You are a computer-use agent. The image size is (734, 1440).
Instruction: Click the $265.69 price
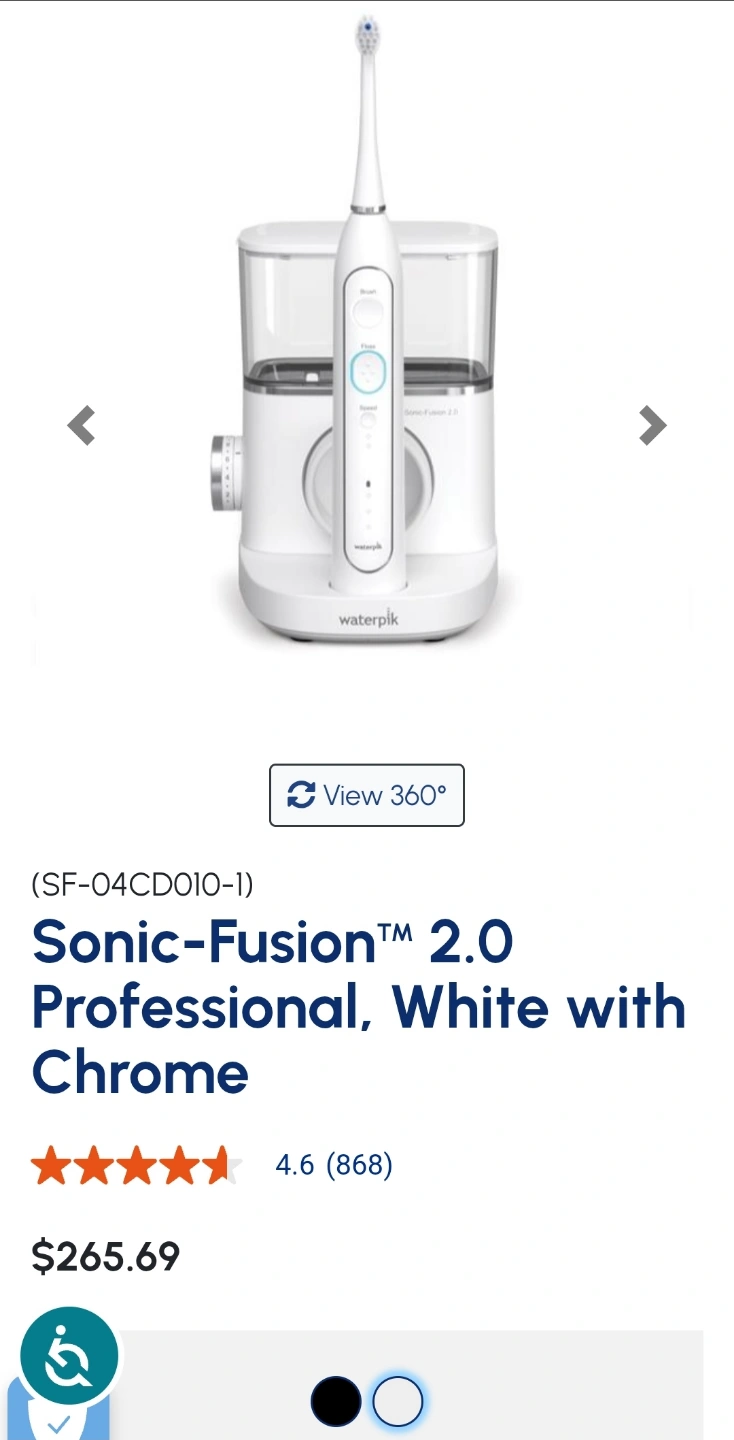click(106, 1256)
